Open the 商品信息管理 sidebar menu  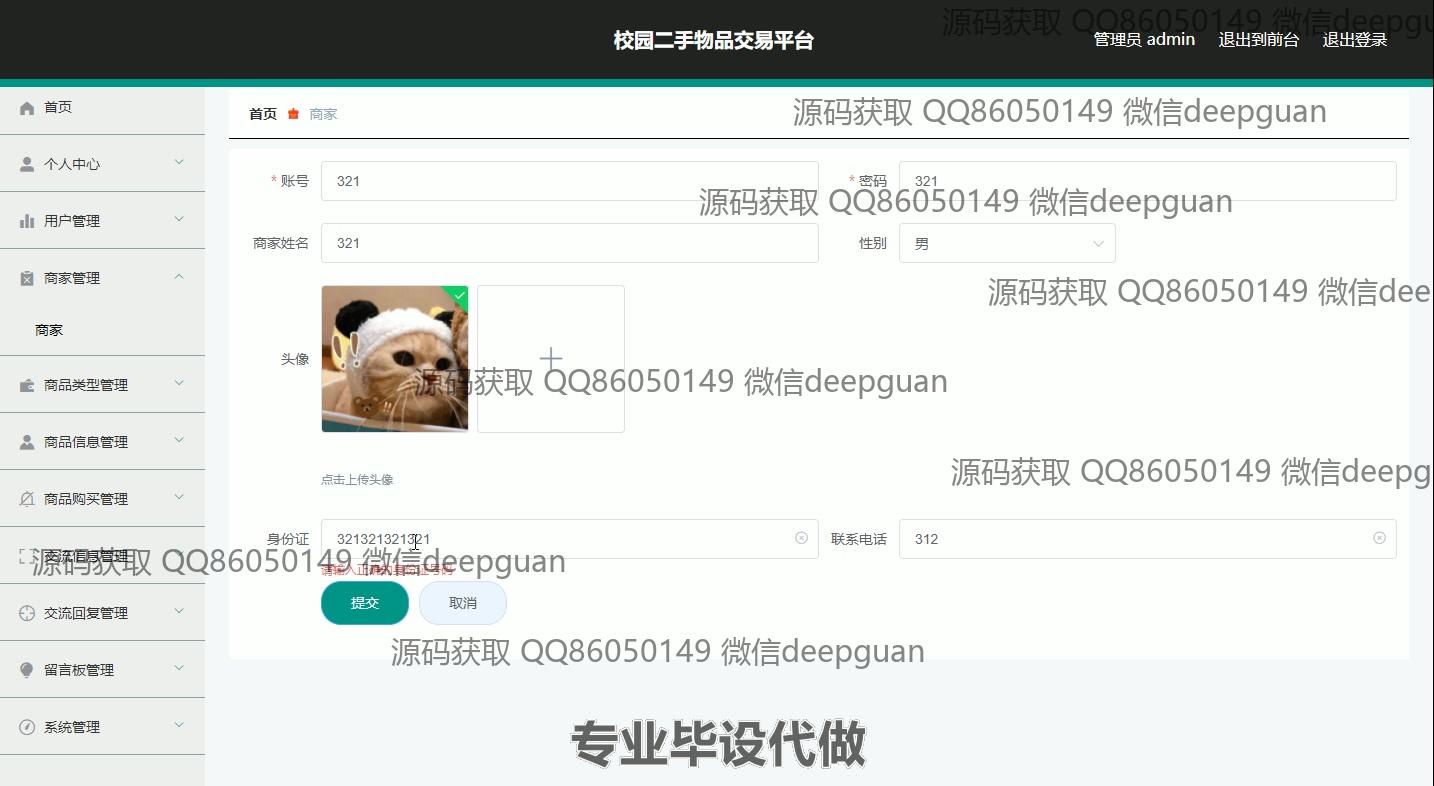[x=102, y=442]
